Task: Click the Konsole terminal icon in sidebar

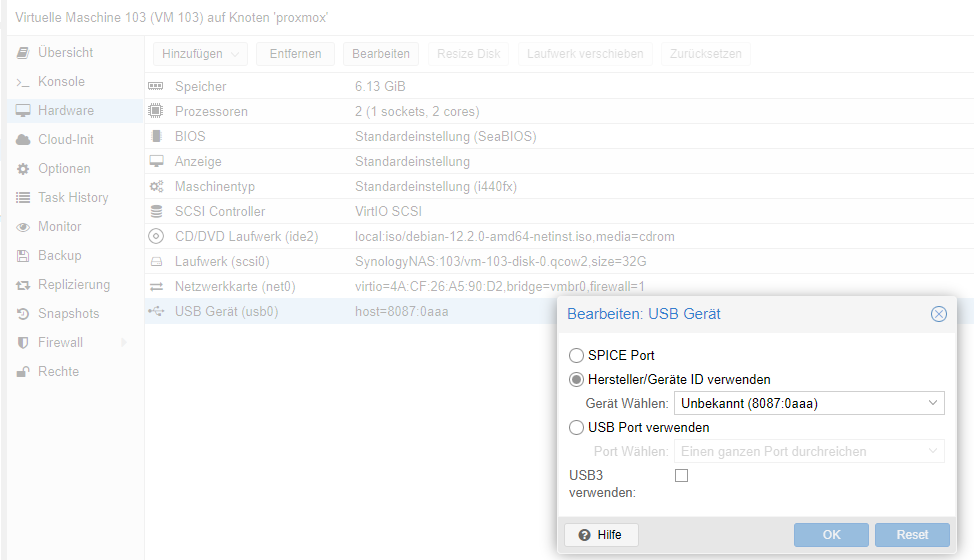Action: (23, 82)
